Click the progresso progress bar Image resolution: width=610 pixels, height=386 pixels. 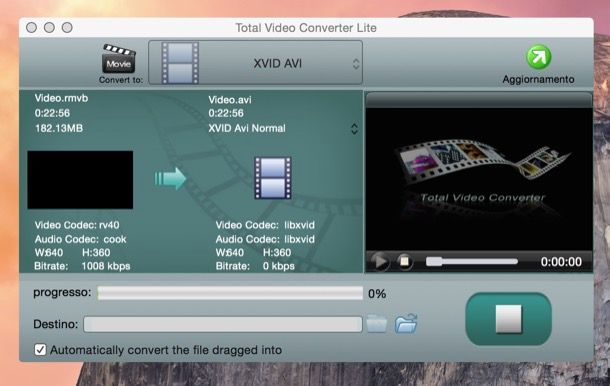[x=230, y=293]
